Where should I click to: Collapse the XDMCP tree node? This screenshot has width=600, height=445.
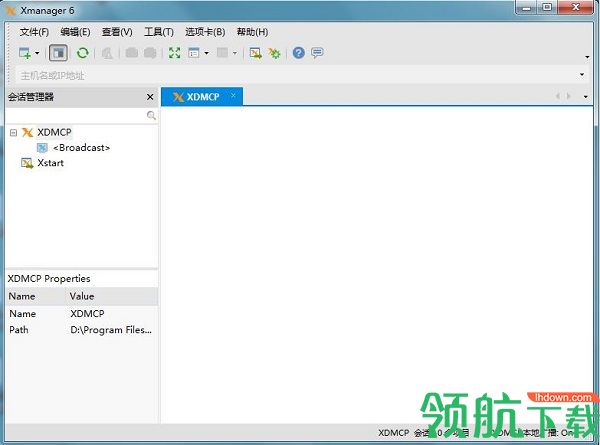pos(13,133)
